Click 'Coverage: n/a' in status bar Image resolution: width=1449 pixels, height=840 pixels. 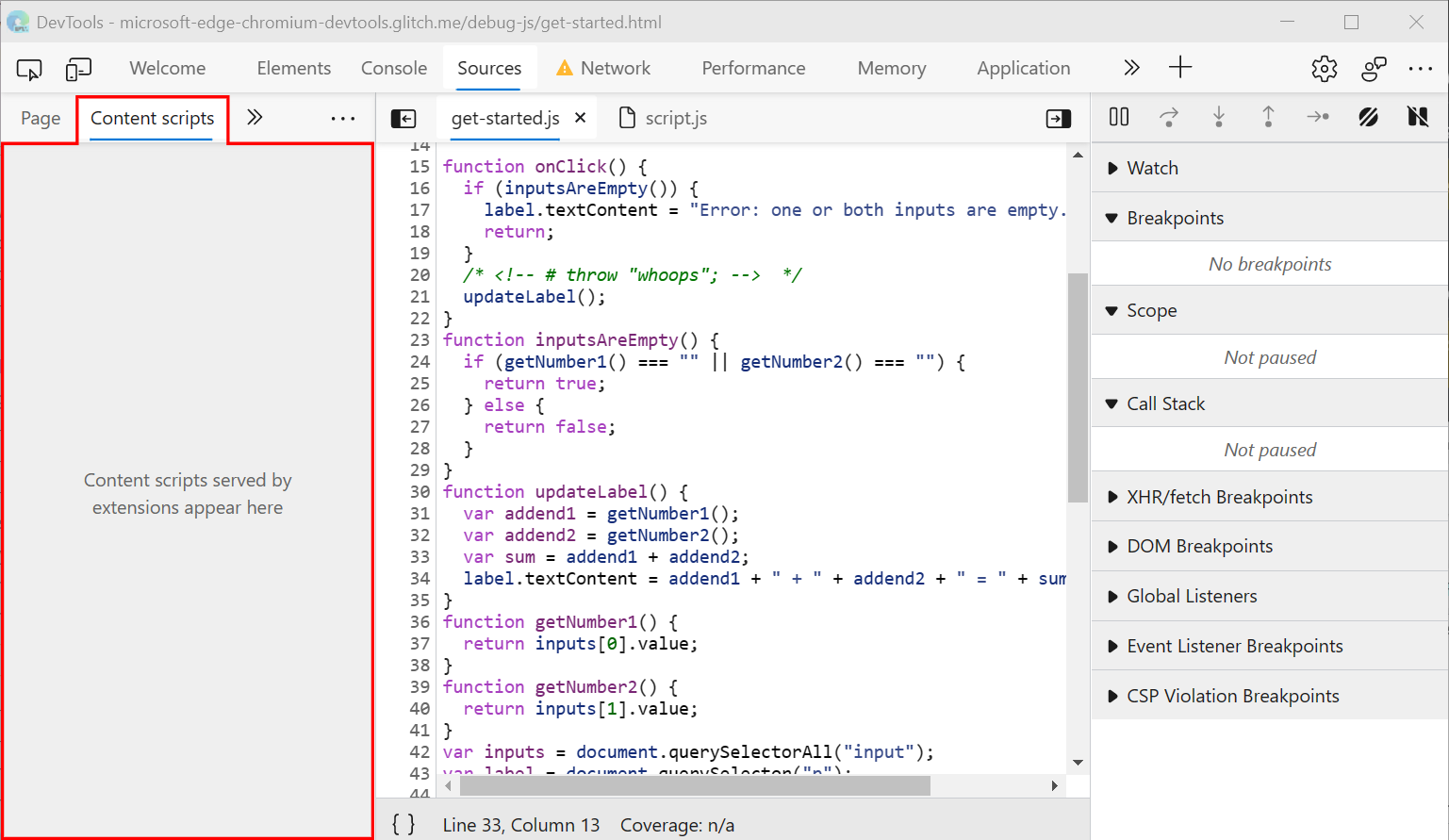[x=677, y=825]
